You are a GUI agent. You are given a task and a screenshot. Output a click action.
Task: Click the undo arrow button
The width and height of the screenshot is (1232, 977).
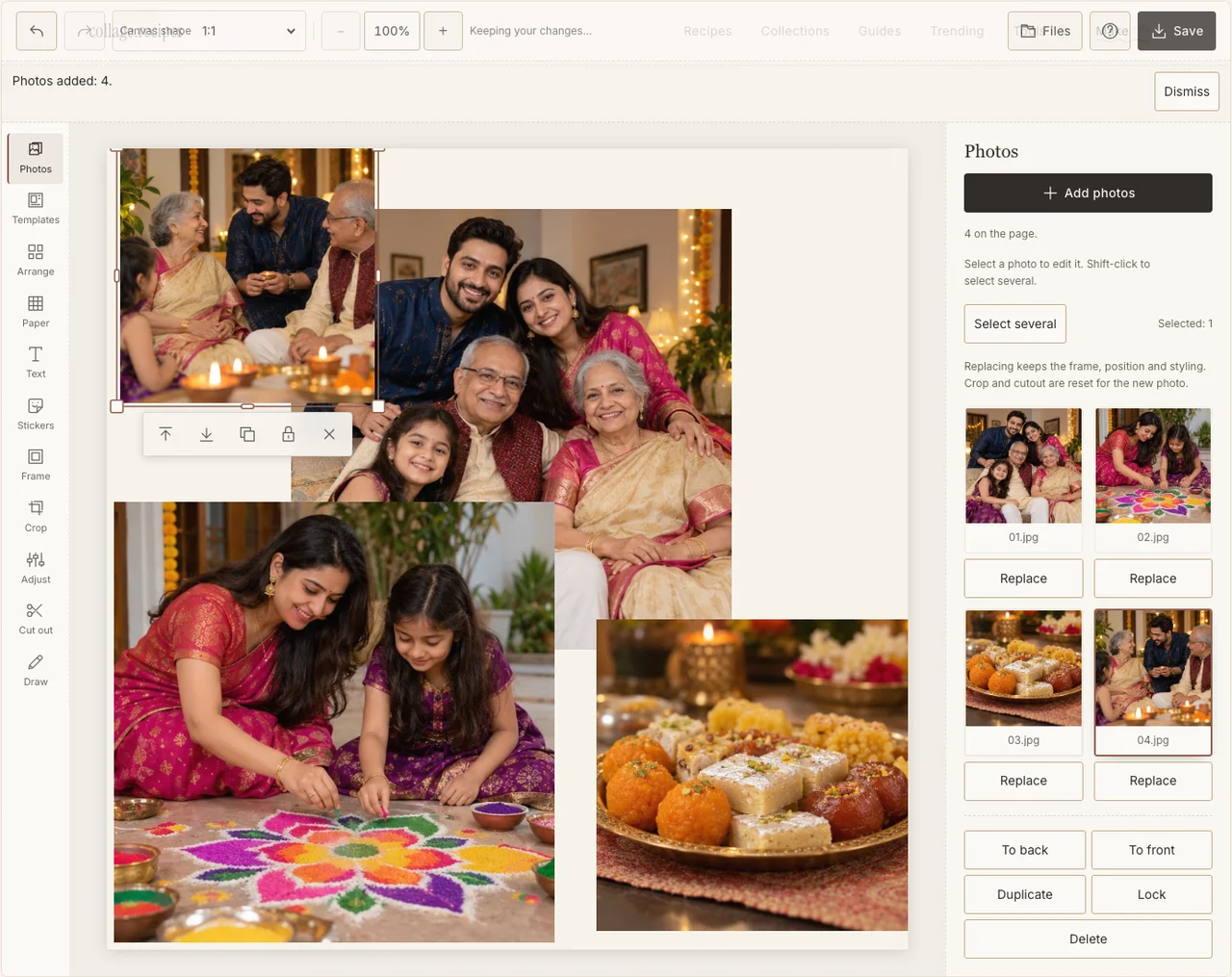pos(37,31)
